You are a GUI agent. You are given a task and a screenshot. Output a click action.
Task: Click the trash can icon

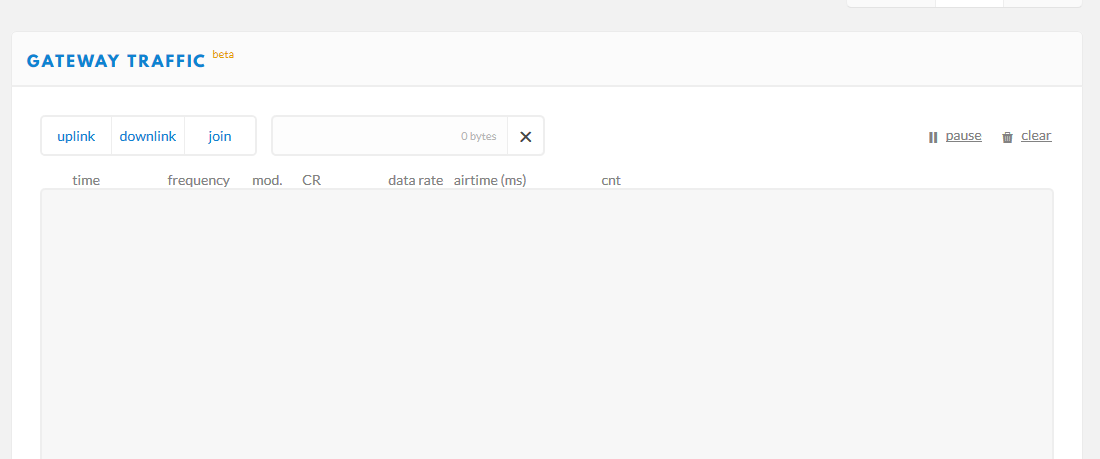[1007, 138]
